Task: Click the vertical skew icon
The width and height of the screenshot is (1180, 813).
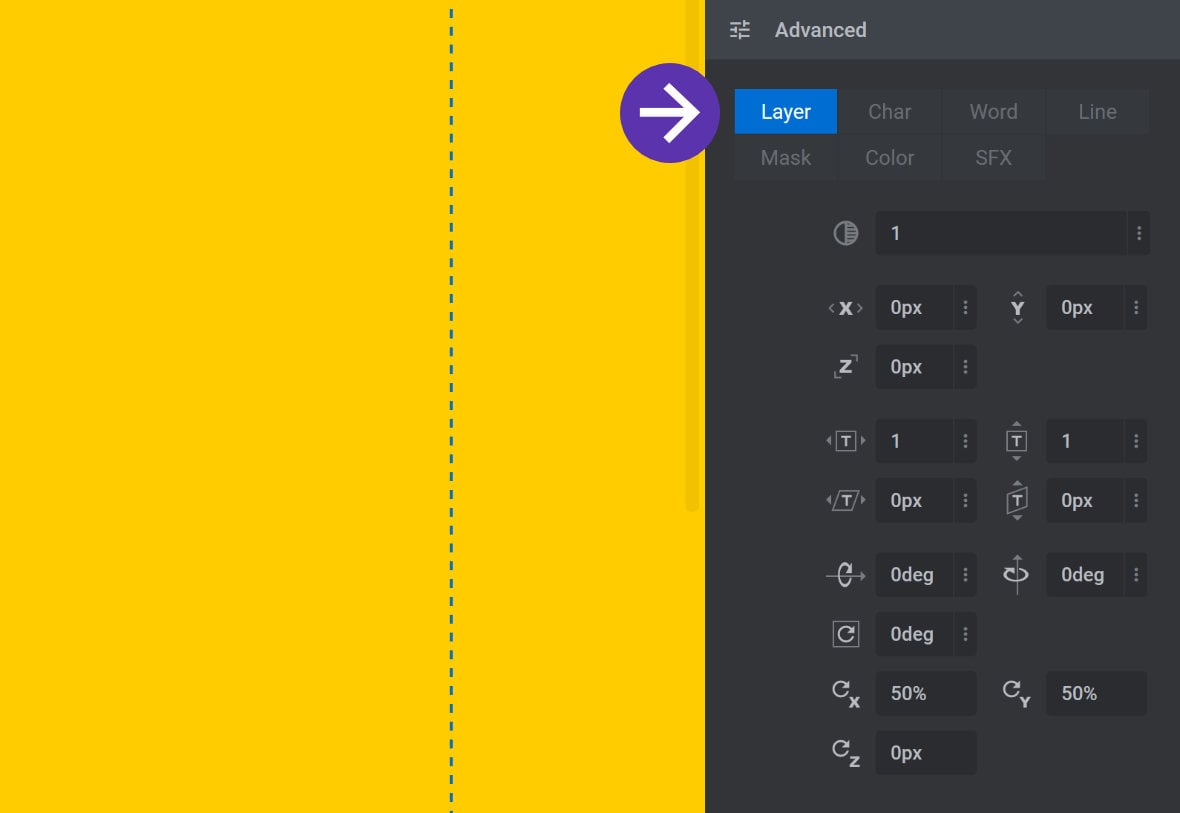Action: point(1017,501)
